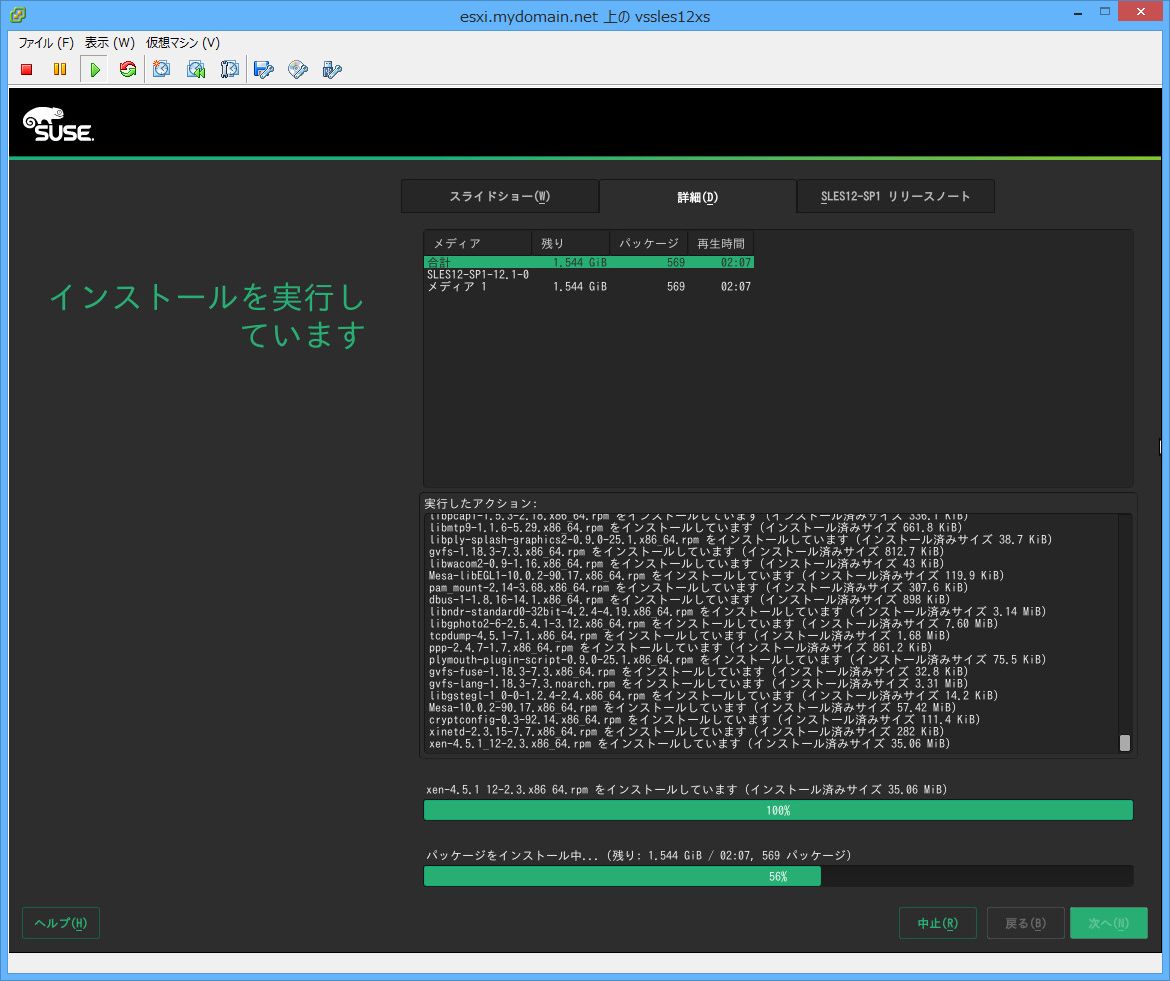Viewport: 1170px width, 981px height.
Task: Click the メディア column header
Action: 478,243
